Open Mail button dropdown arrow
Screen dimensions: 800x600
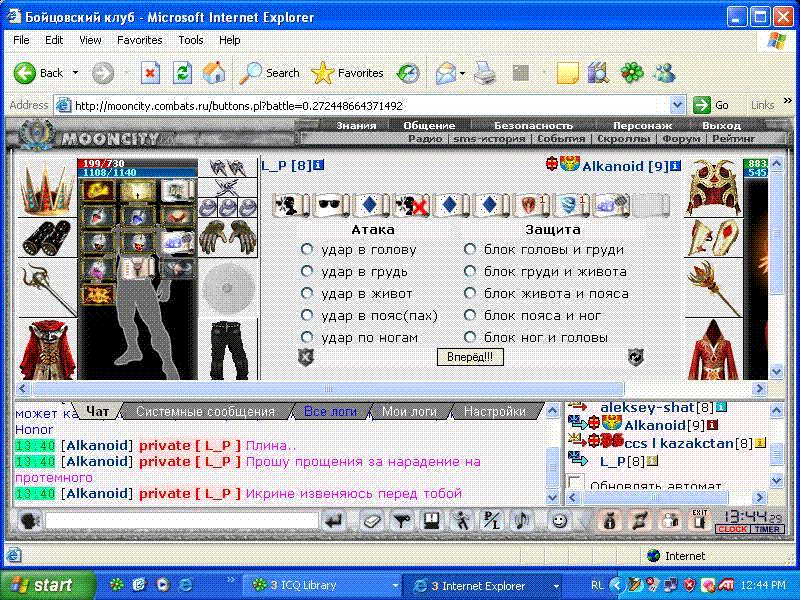tap(462, 73)
